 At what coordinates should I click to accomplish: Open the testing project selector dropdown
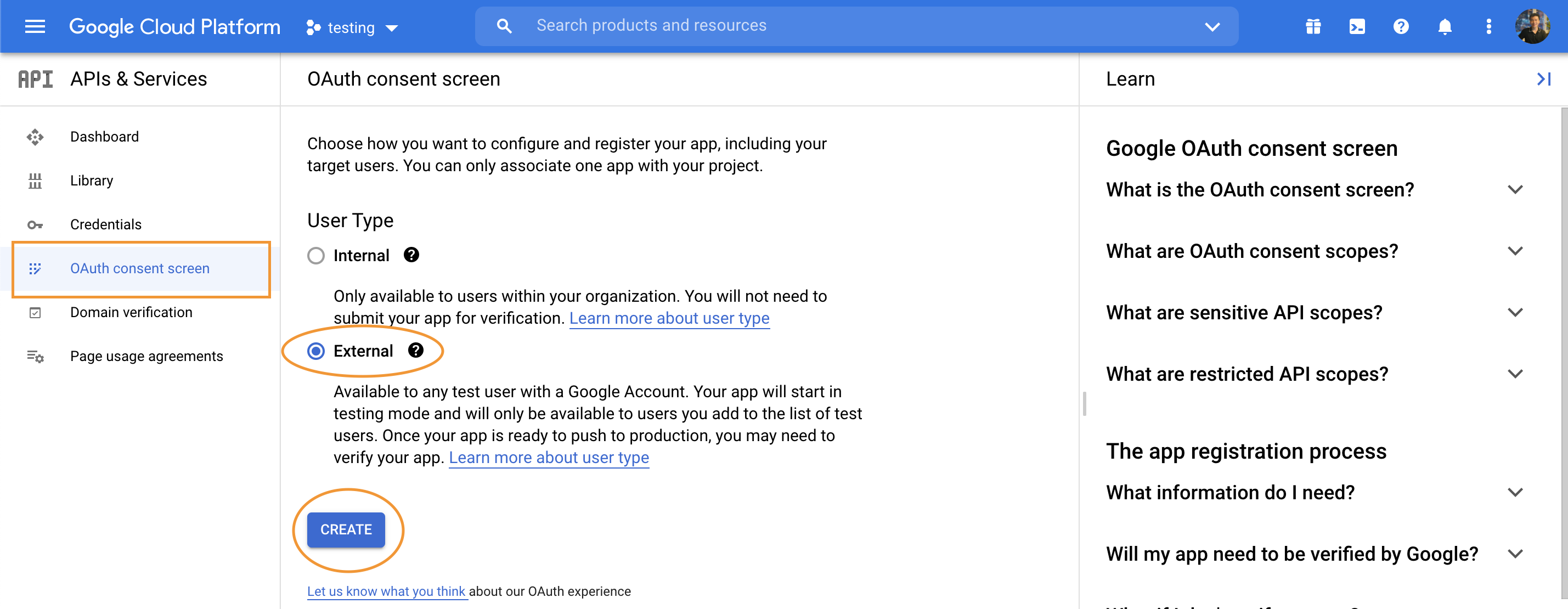tap(352, 27)
